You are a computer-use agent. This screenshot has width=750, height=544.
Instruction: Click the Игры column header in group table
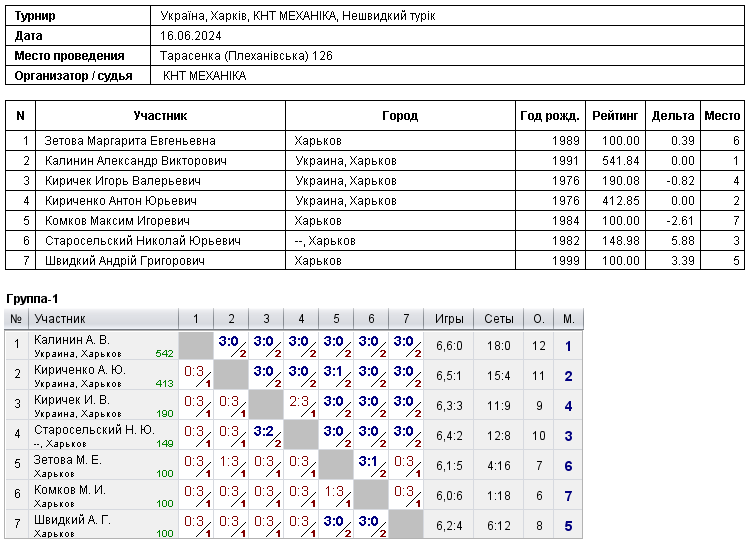click(449, 319)
